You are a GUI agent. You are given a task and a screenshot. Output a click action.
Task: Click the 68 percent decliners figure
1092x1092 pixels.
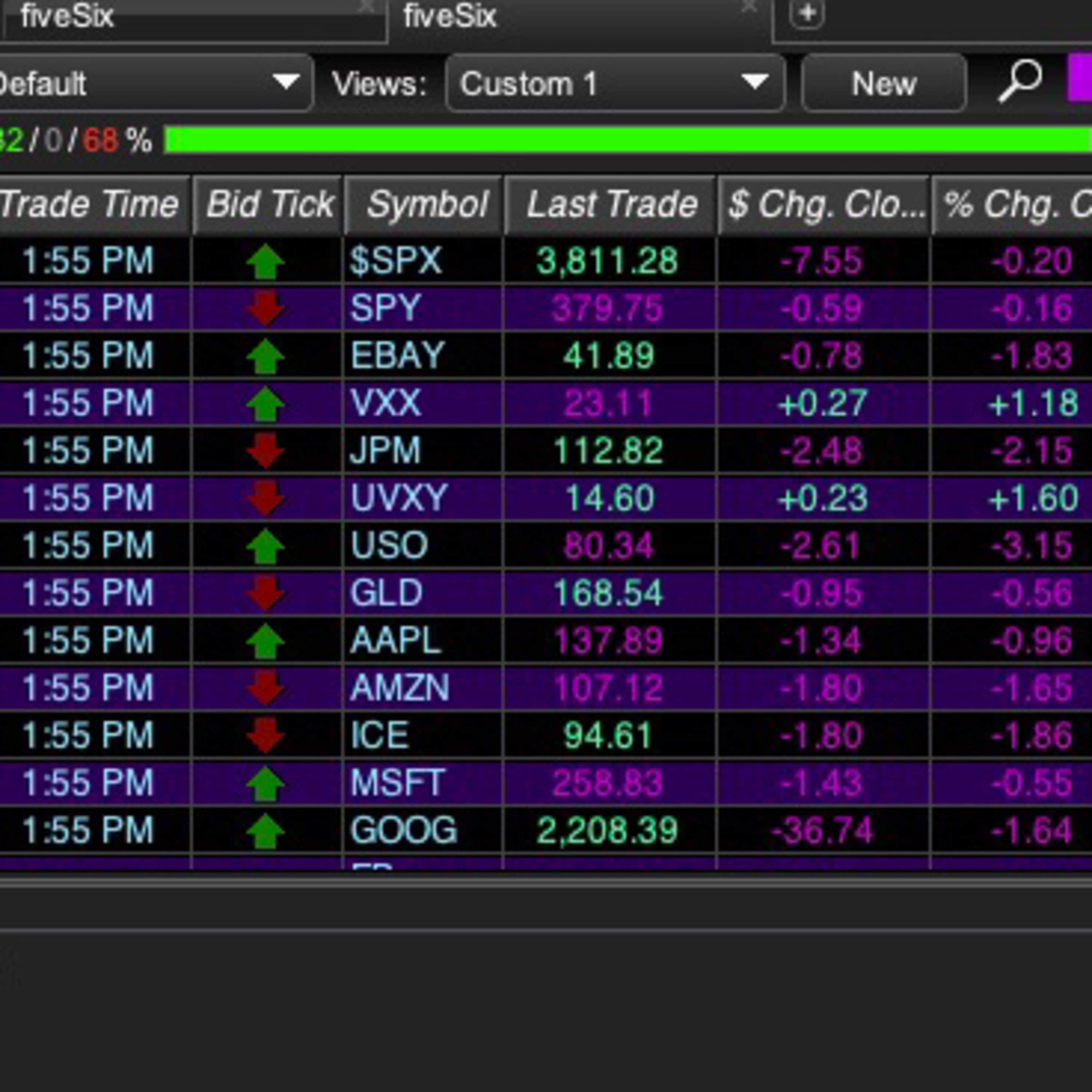pos(100,140)
